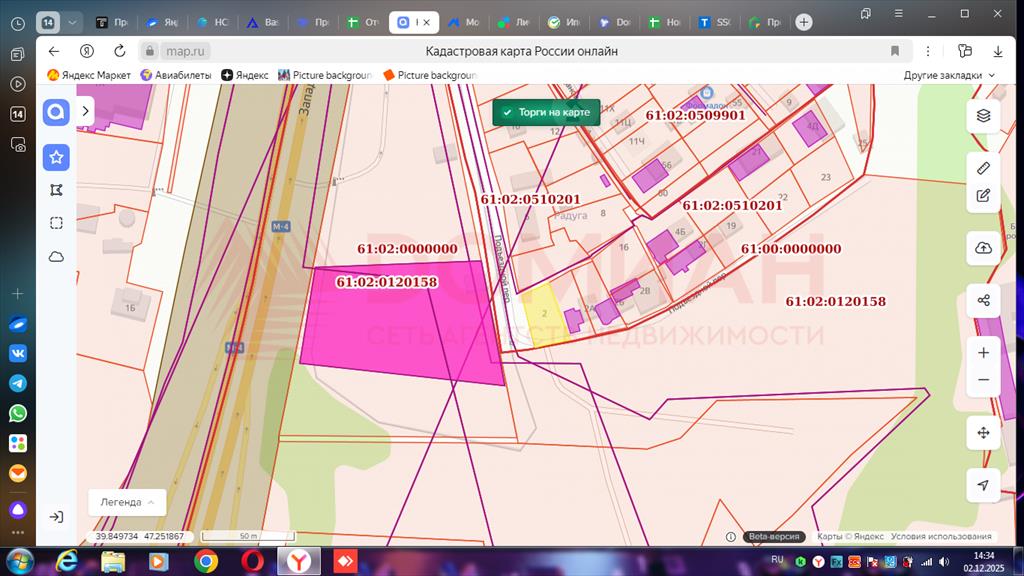Zoom out with the minus button
1024x576 pixels.
pos(983,380)
